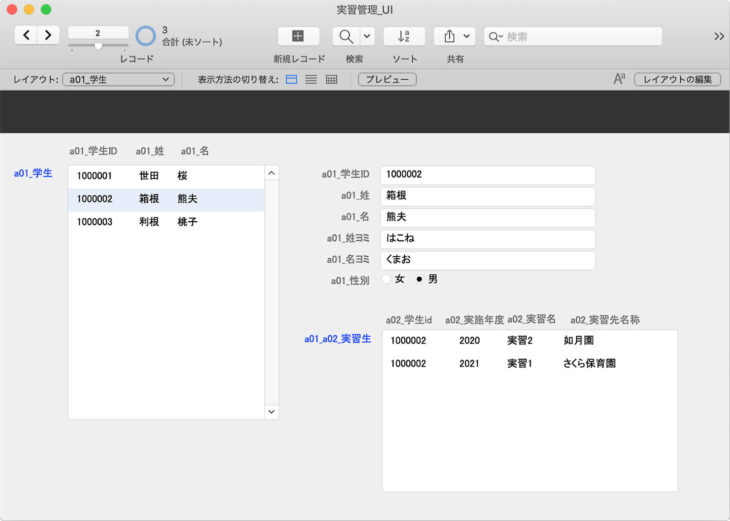Open the Share dropdown arrow
The image size is (730, 521).
coord(466,36)
